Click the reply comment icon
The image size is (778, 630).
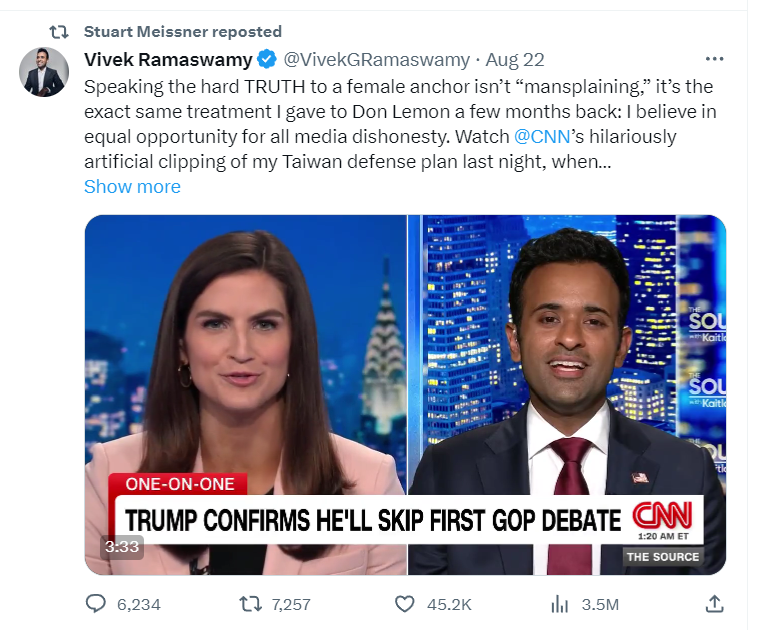pos(96,604)
